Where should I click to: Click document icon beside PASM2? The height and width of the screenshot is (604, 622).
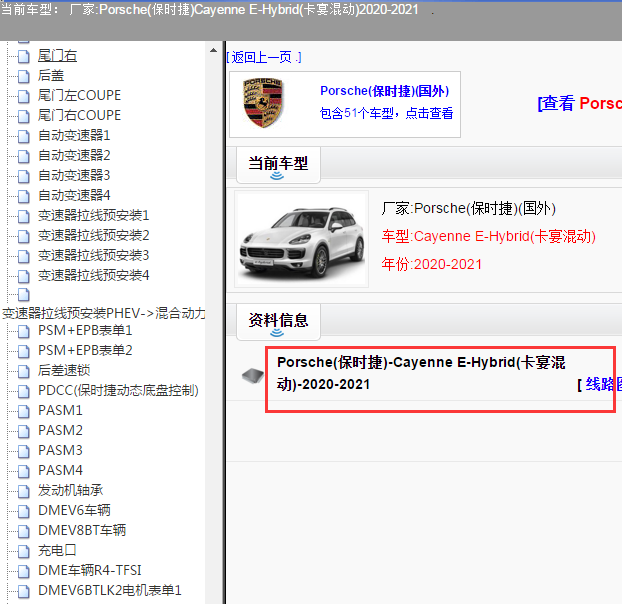(x=24, y=431)
